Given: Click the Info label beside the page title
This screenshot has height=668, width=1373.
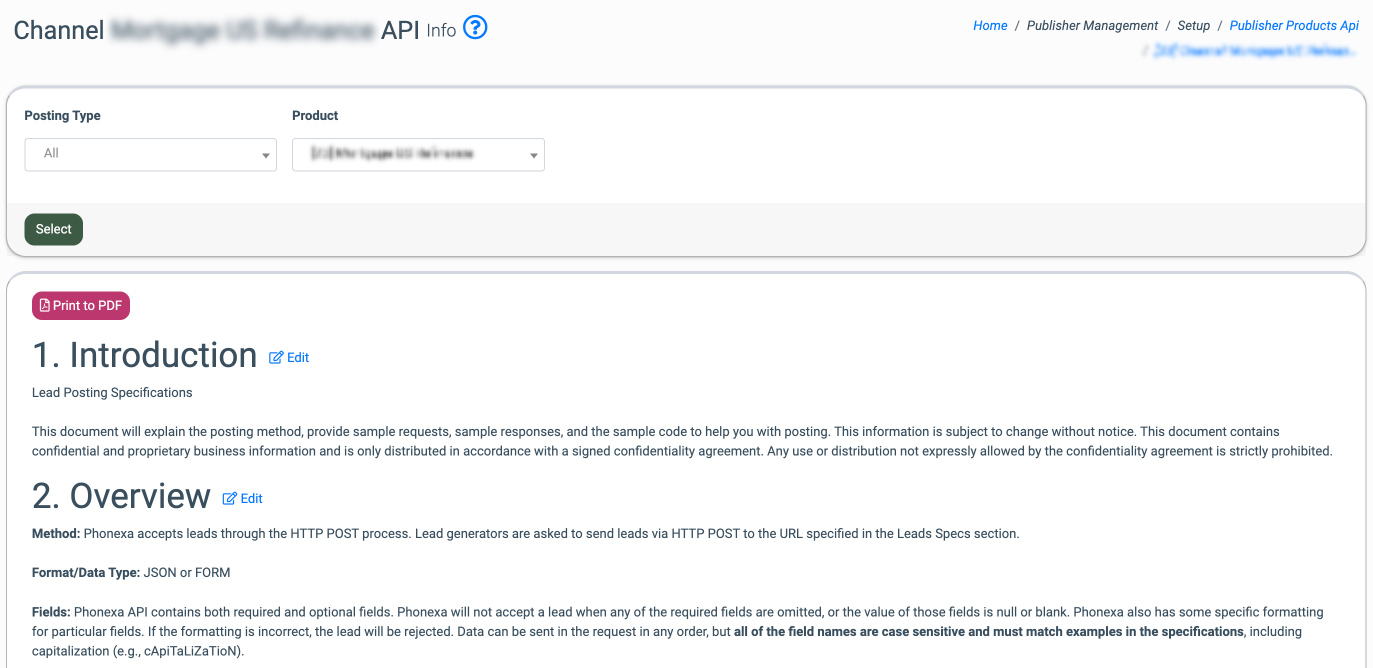Looking at the screenshot, I should pos(441,31).
